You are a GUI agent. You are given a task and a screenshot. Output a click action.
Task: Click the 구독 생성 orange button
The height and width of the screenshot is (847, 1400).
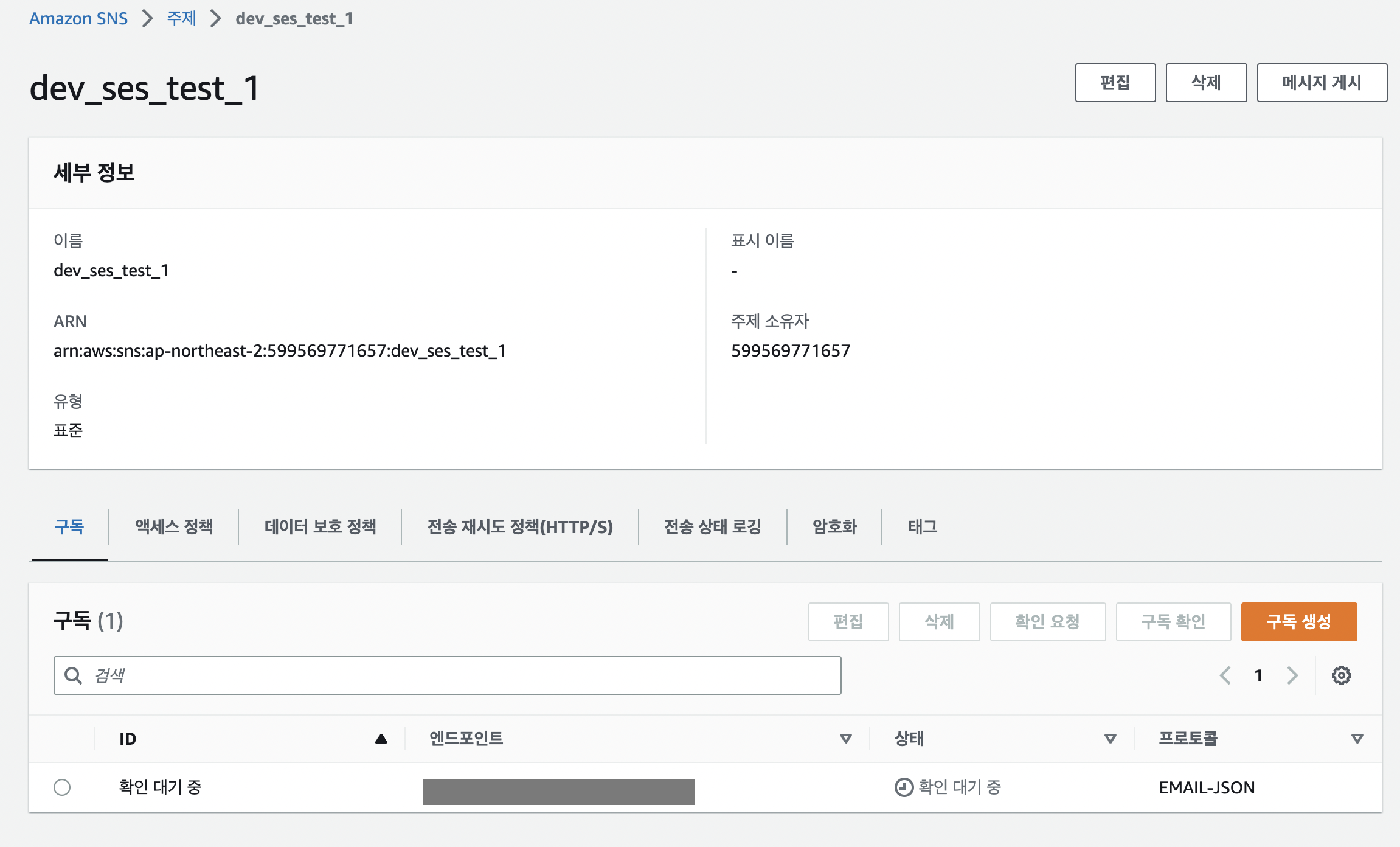(x=1298, y=621)
